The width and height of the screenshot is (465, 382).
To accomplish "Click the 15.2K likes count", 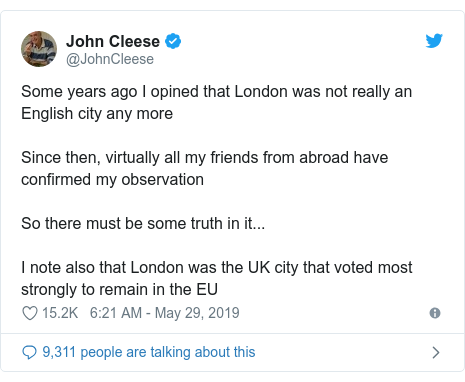I will (x=60, y=313).
